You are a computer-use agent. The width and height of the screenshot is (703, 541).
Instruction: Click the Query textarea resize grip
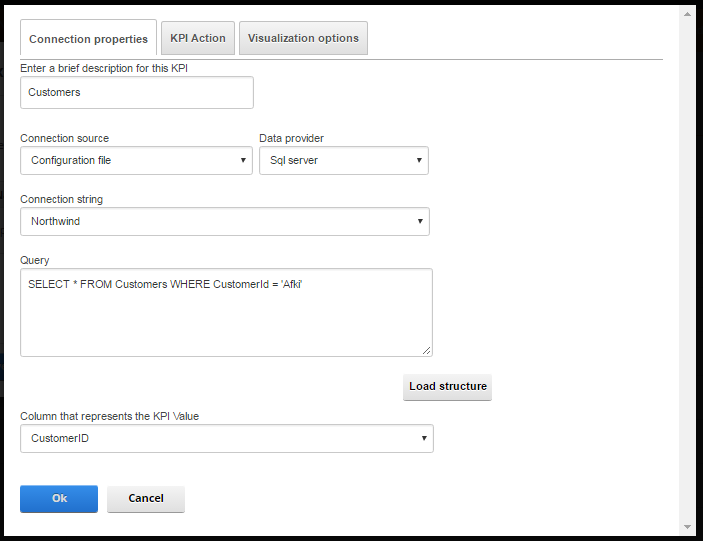426,351
